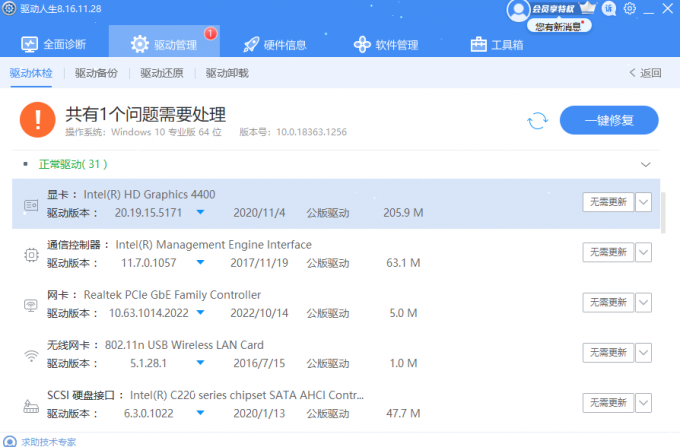Click the graphics card device icon

click(x=31, y=204)
